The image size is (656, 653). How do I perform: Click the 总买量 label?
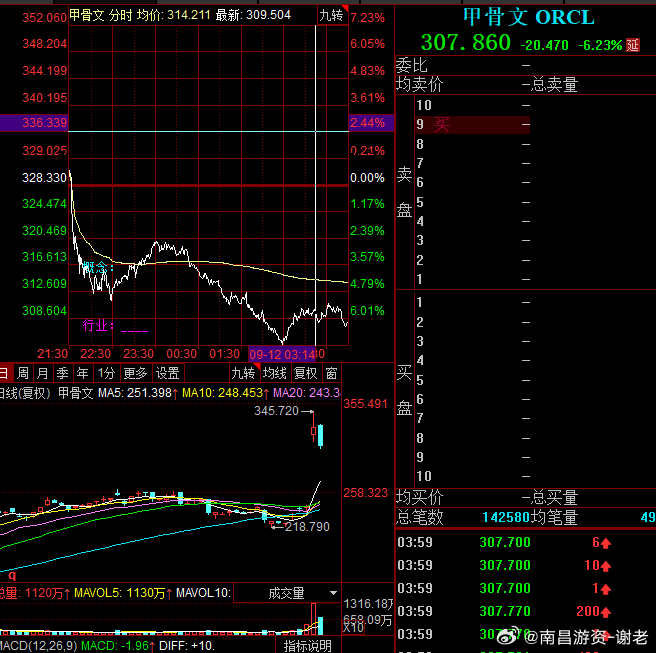tap(554, 497)
